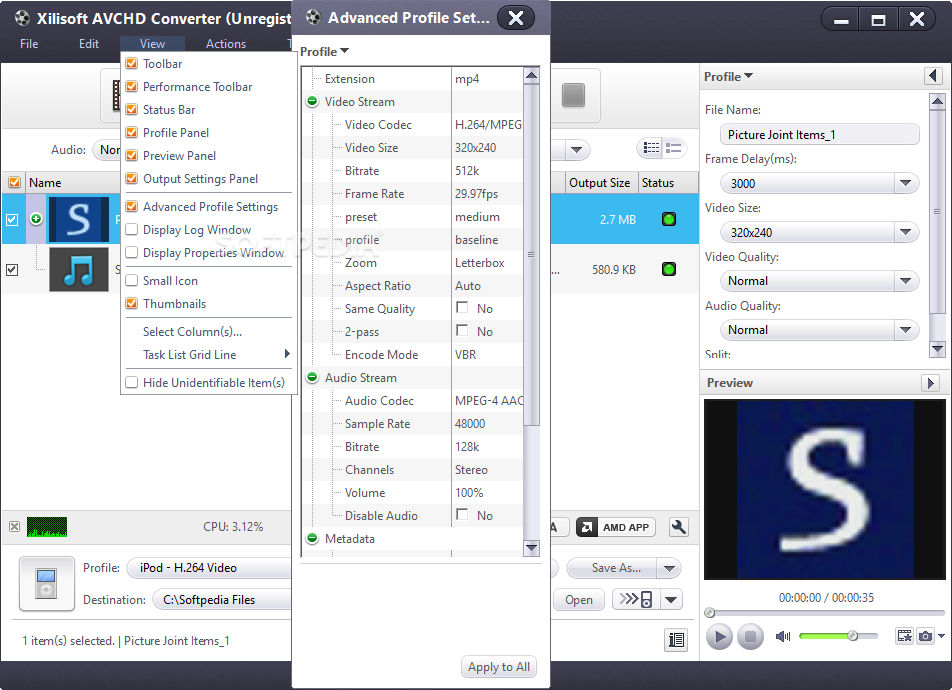Expand the Preview panel with right arrow
This screenshot has width=952, height=690.
click(930, 383)
